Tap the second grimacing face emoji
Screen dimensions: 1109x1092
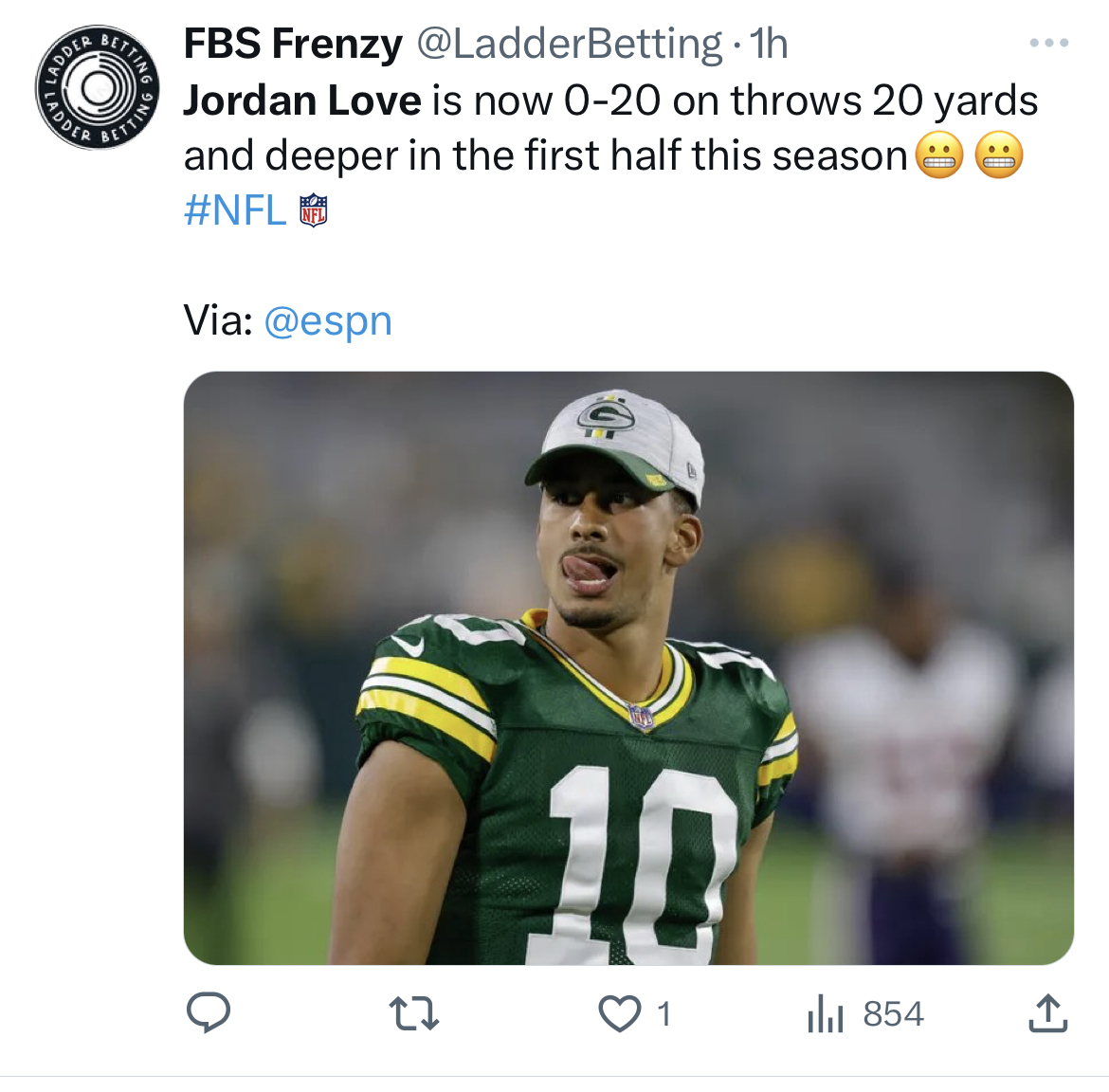tap(999, 155)
